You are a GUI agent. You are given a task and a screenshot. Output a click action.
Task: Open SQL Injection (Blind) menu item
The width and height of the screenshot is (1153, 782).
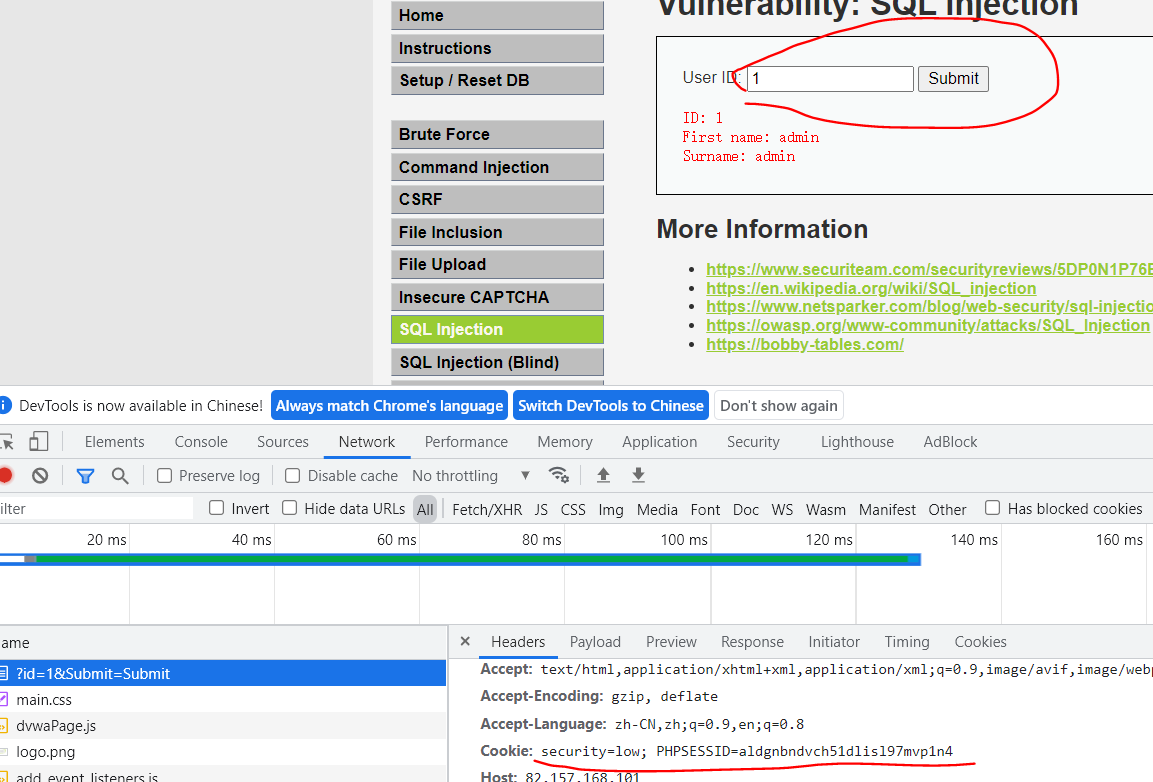pyautogui.click(x=497, y=362)
